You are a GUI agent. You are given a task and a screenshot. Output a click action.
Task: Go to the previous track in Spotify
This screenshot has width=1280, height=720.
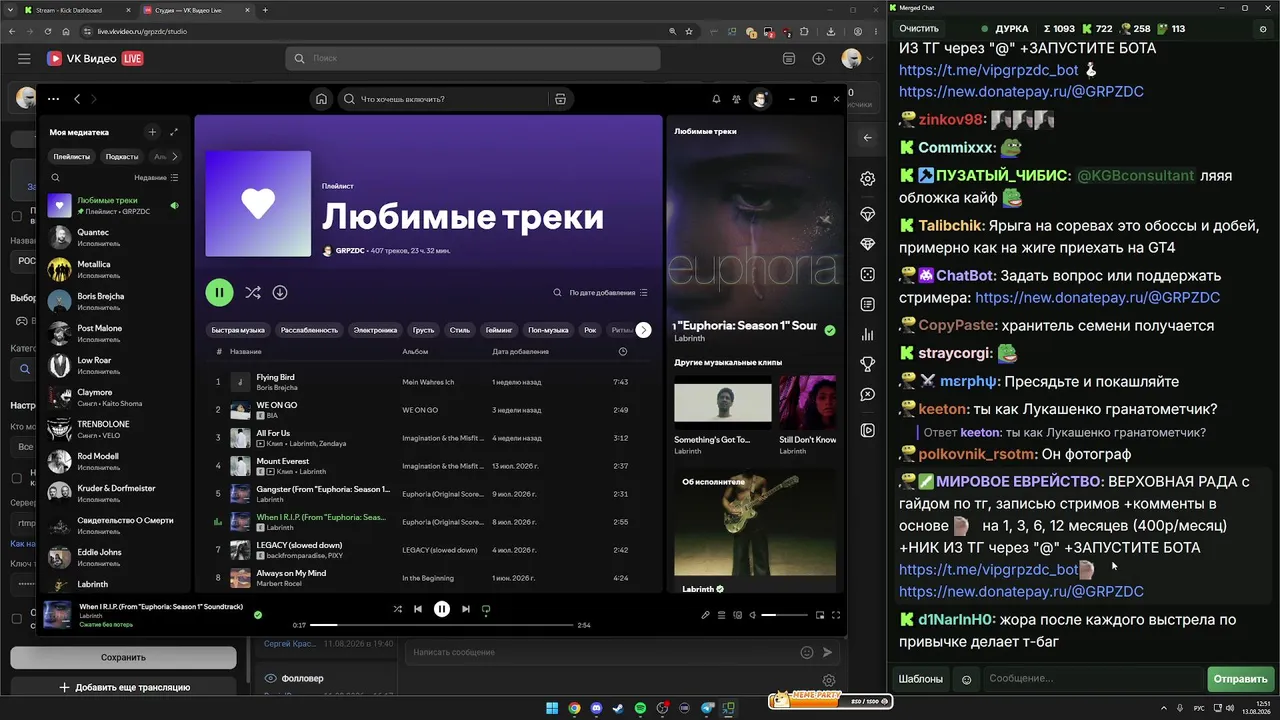418,609
